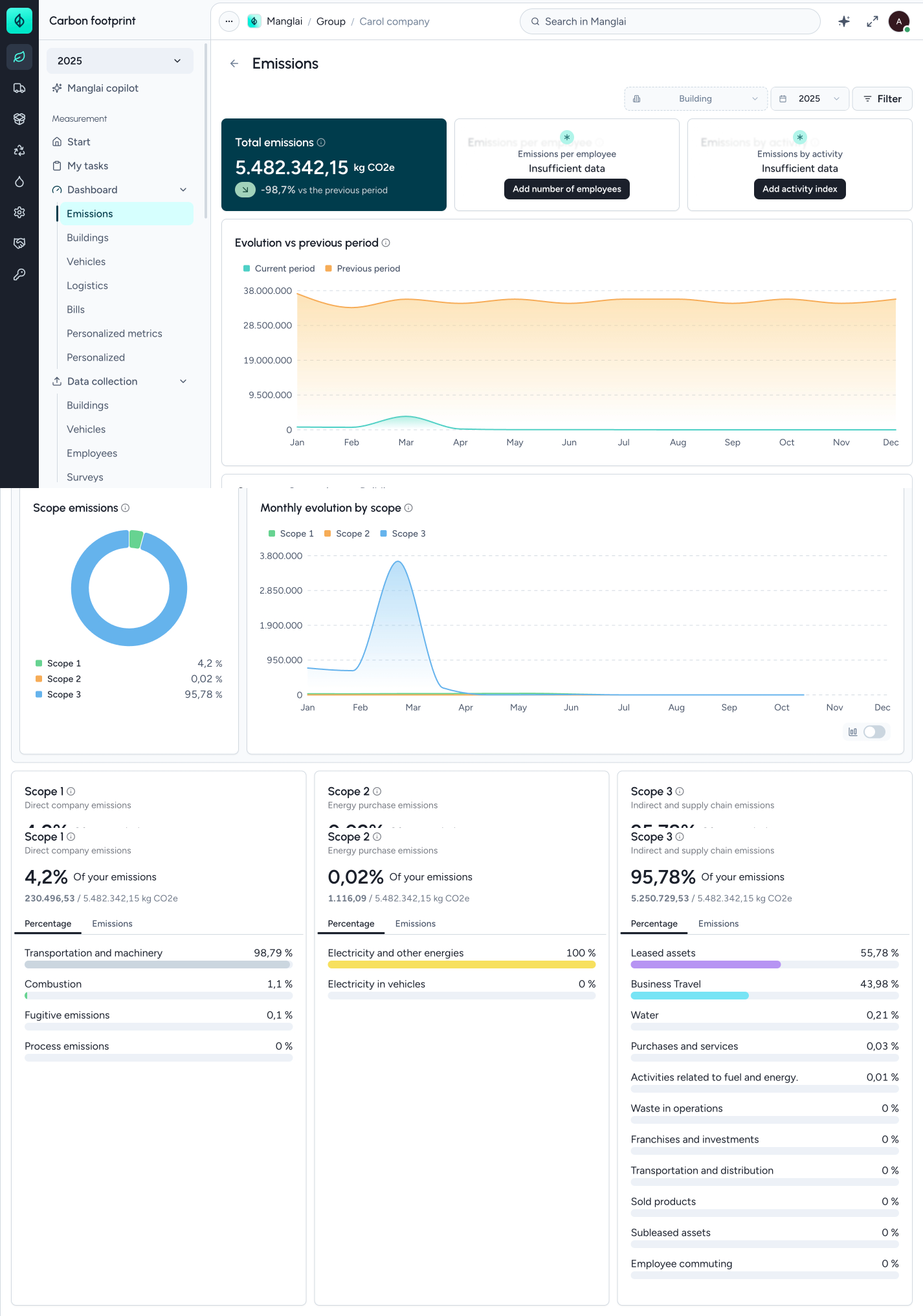Switch Scope 2 card to Emissions tab
This screenshot has width=923, height=1316.
pos(416,924)
